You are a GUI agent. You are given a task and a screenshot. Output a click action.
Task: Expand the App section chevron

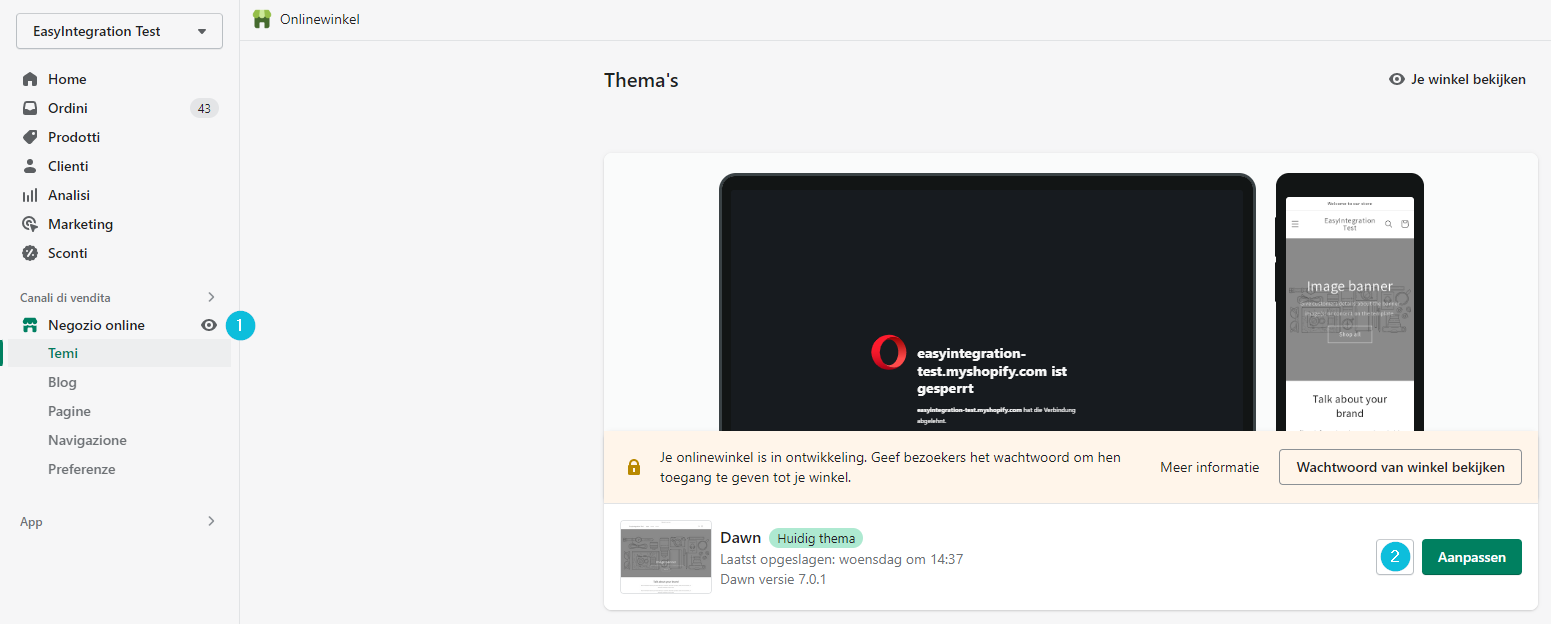click(211, 521)
